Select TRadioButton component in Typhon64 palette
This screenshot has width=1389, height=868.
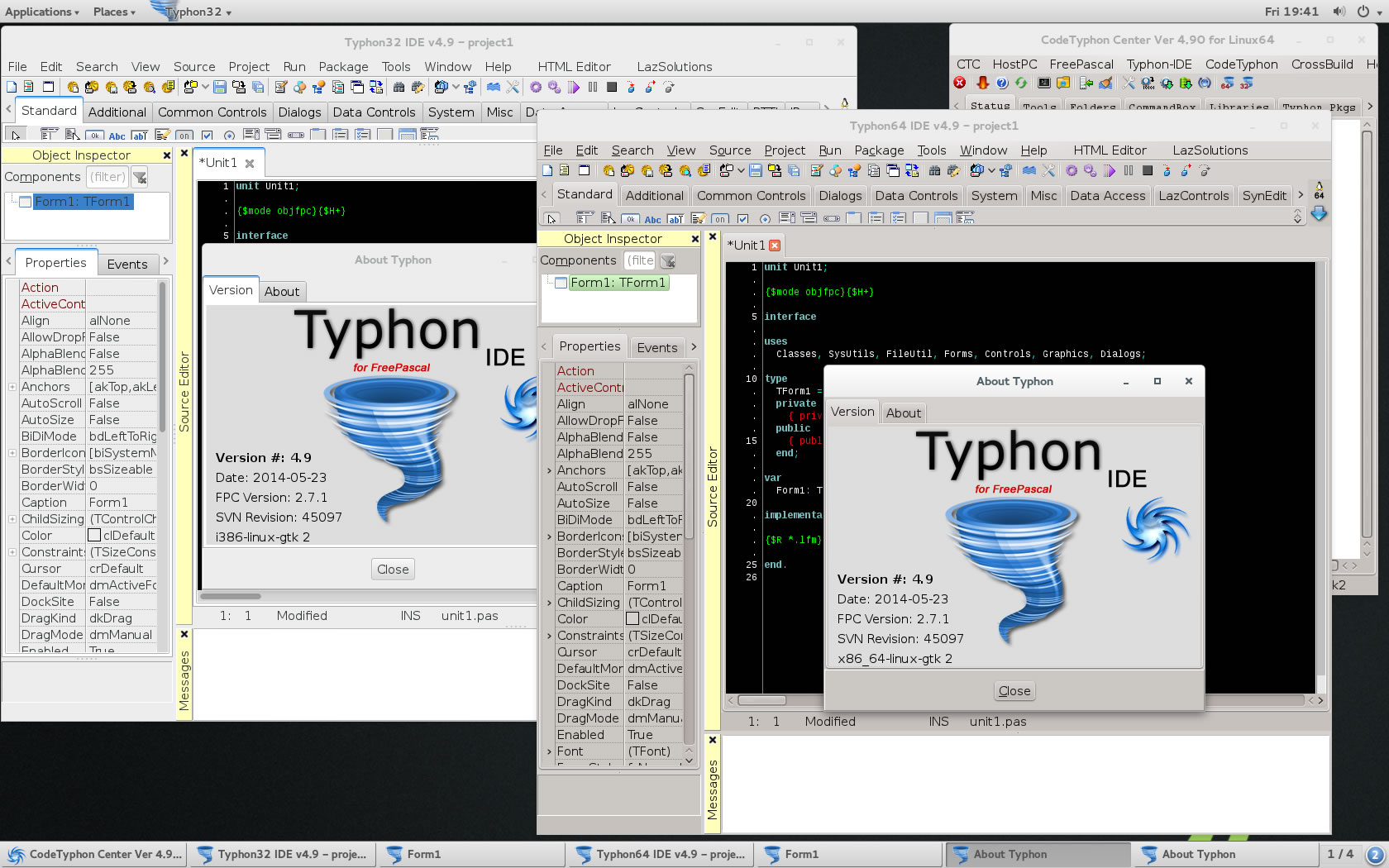click(x=765, y=219)
